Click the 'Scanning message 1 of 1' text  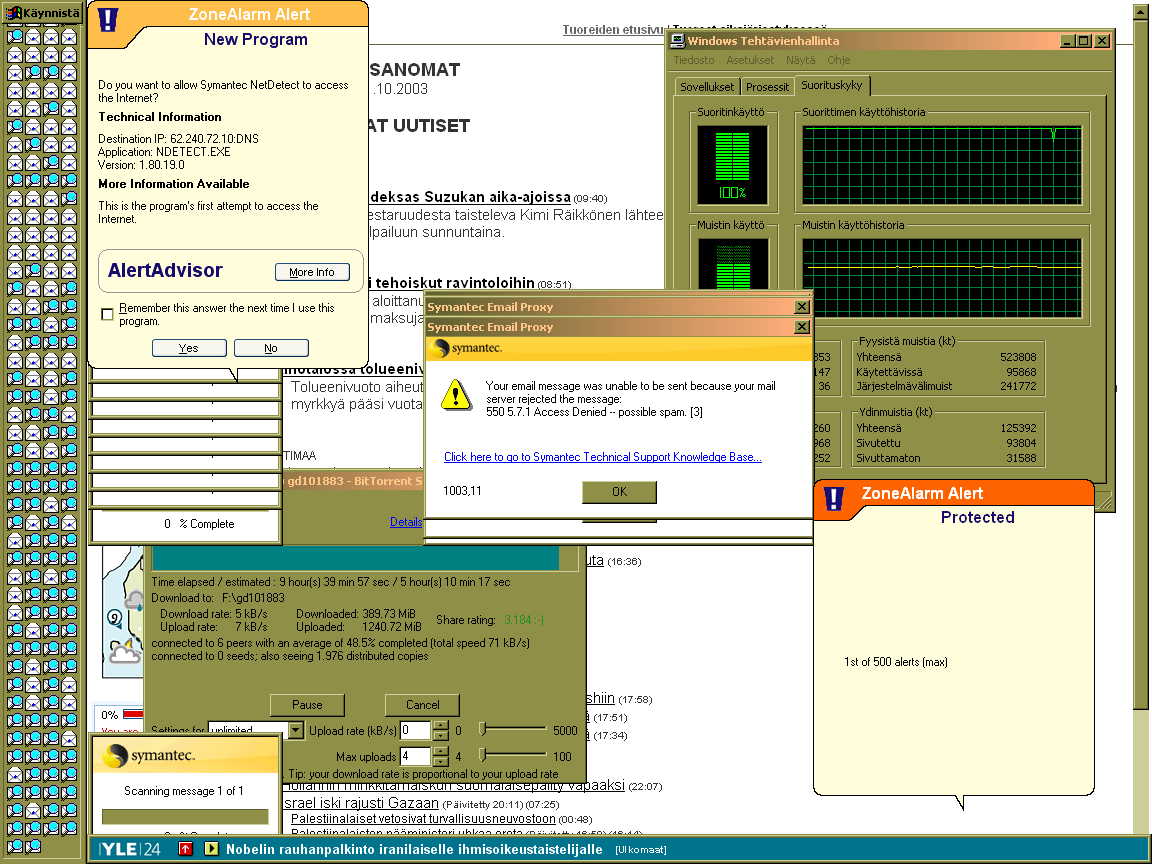[x=184, y=791]
